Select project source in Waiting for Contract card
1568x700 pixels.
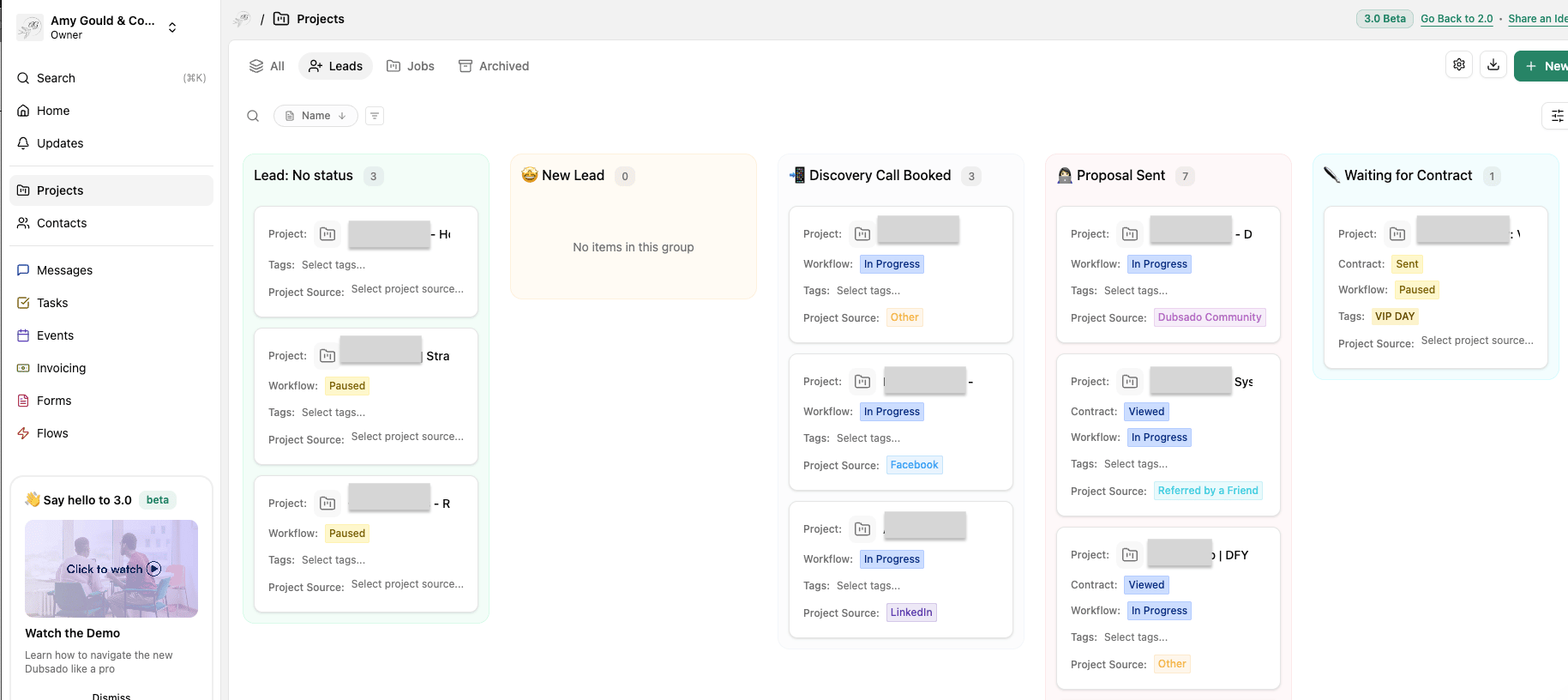pos(1476,341)
